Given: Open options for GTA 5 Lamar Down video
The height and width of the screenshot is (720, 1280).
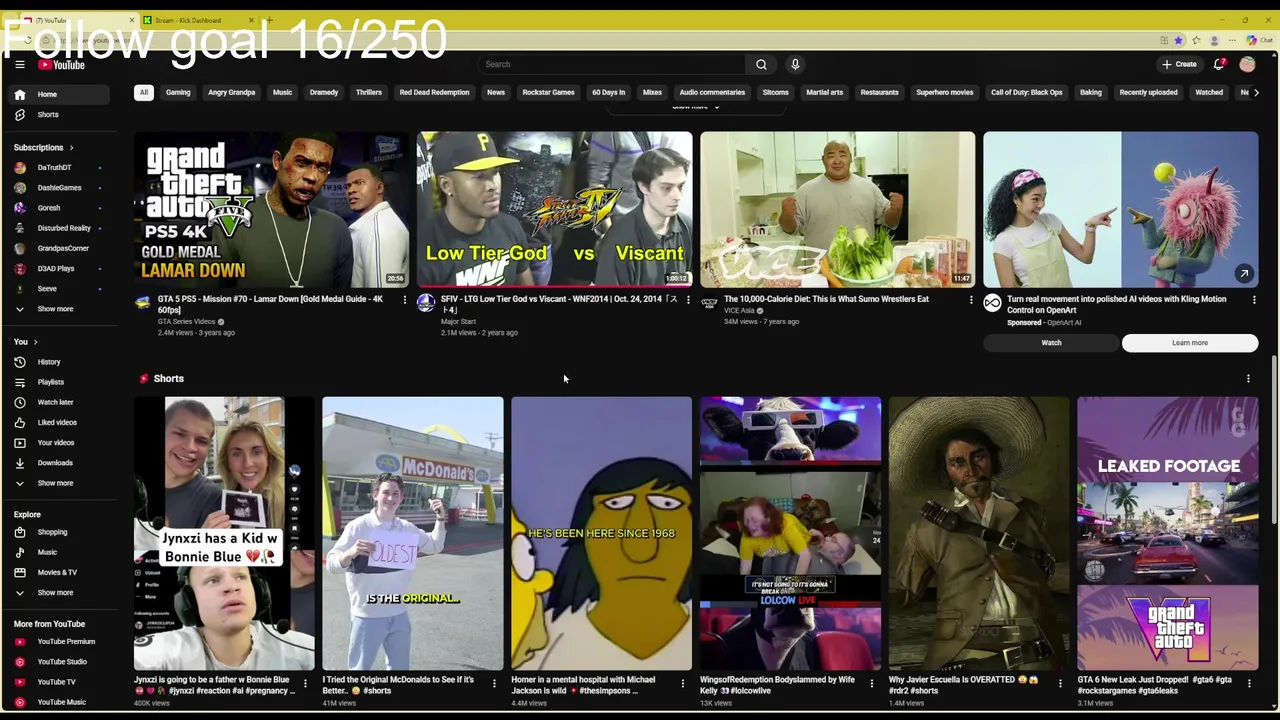Looking at the screenshot, I should [x=404, y=300].
